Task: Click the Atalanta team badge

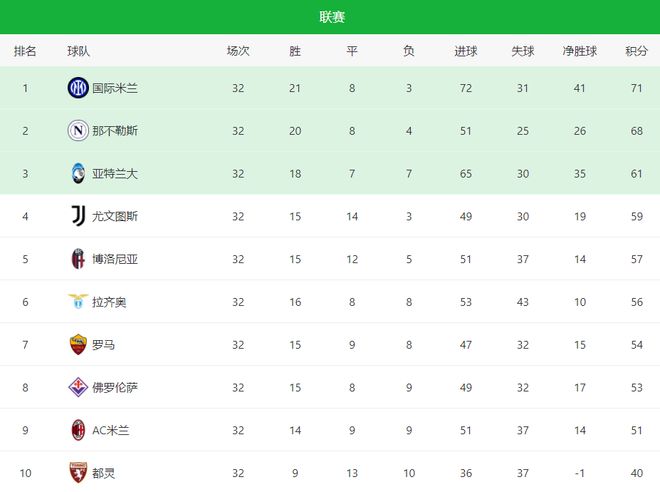Action: (78, 174)
